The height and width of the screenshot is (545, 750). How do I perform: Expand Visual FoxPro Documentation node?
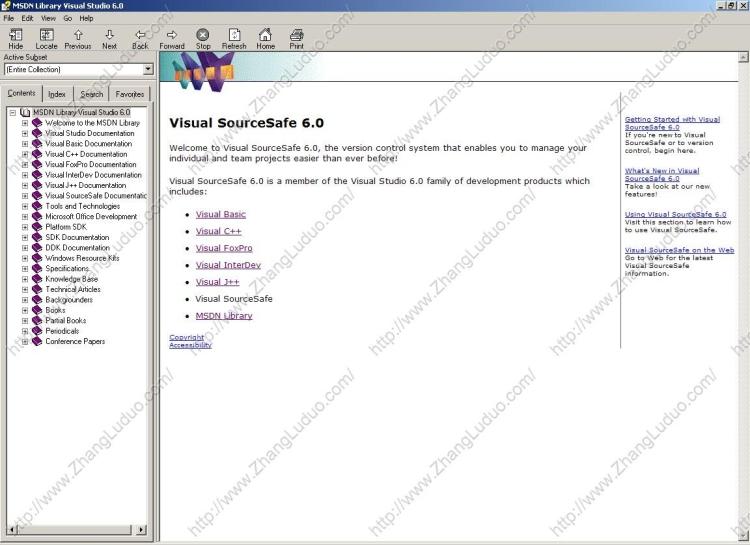(x=25, y=165)
